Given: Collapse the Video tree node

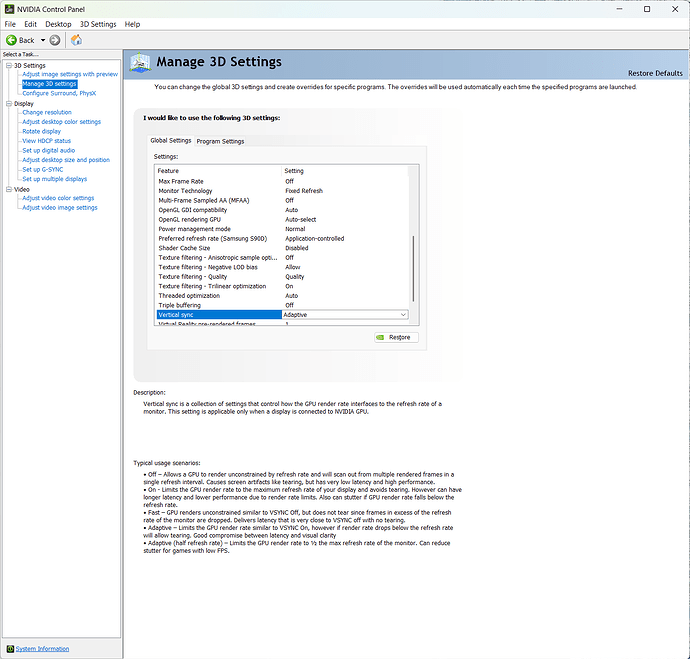Looking at the screenshot, I should 8,189.
